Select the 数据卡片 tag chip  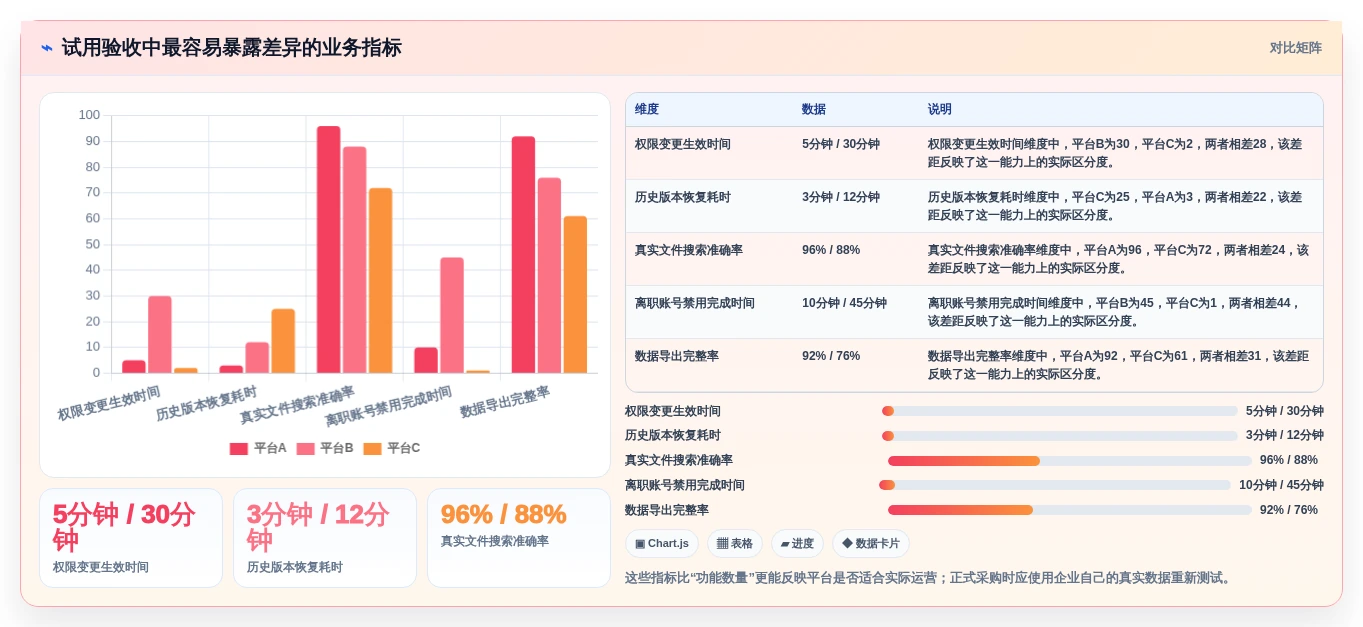(x=871, y=544)
